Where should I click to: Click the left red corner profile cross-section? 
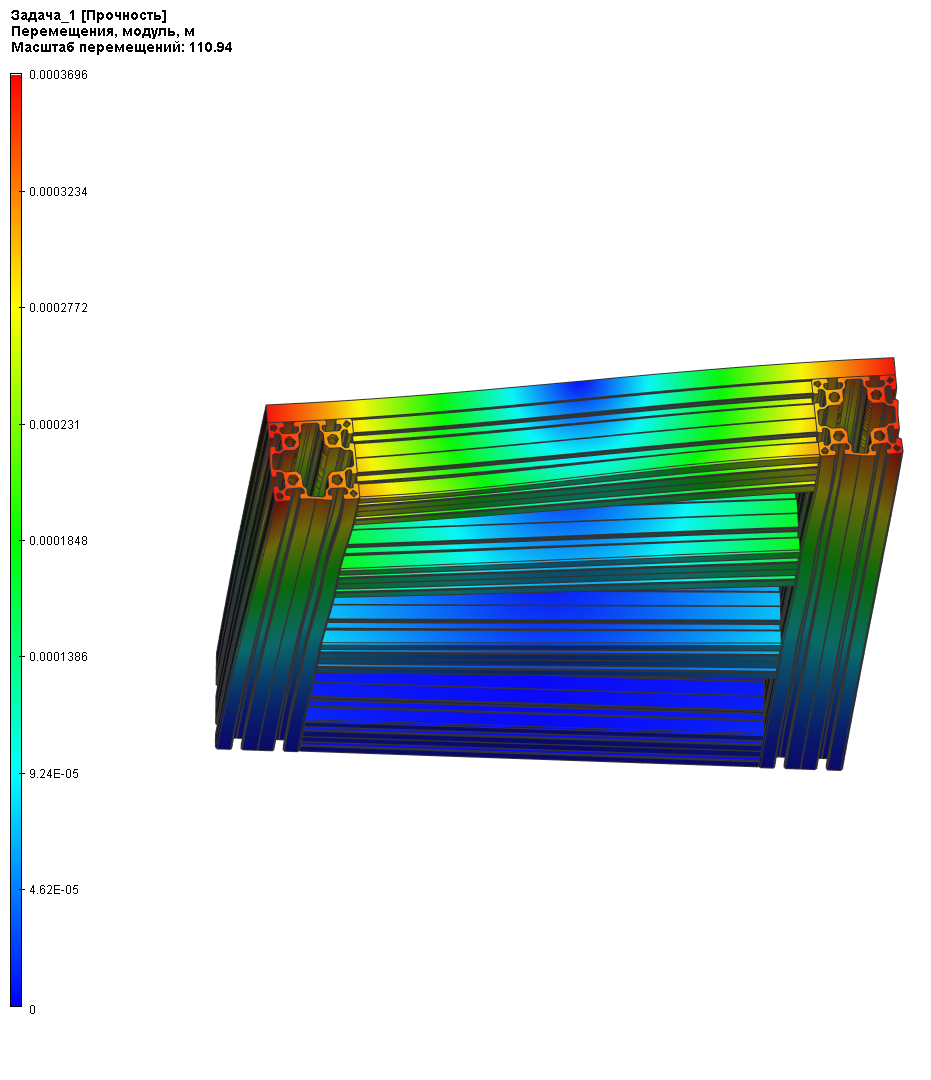[x=314, y=459]
